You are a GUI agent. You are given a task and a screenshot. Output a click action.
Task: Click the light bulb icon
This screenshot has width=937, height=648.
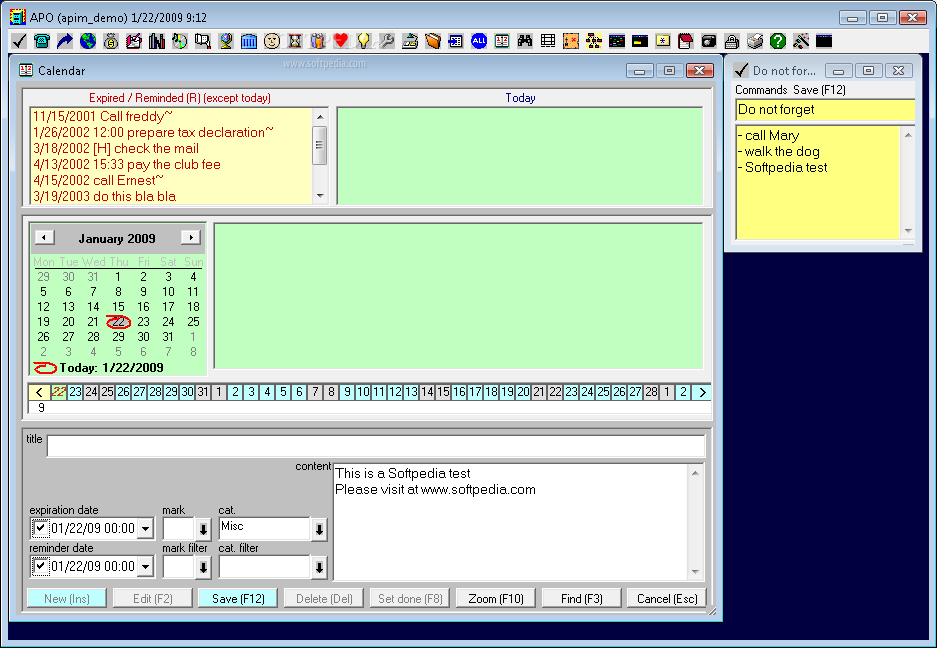click(363, 41)
